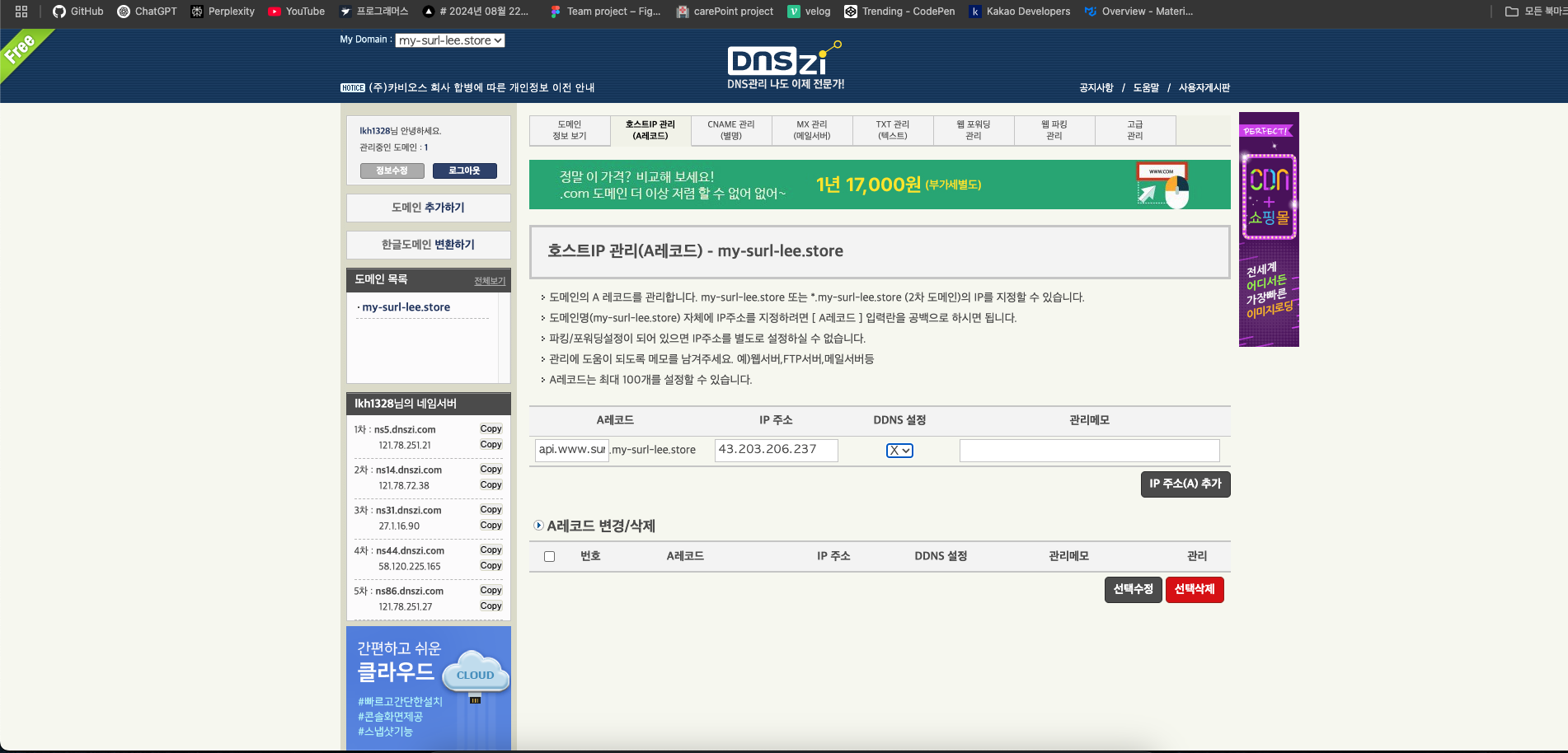This screenshot has height=753, width=1568.
Task: Focus the A레코드 host name input field
Action: pos(572,450)
